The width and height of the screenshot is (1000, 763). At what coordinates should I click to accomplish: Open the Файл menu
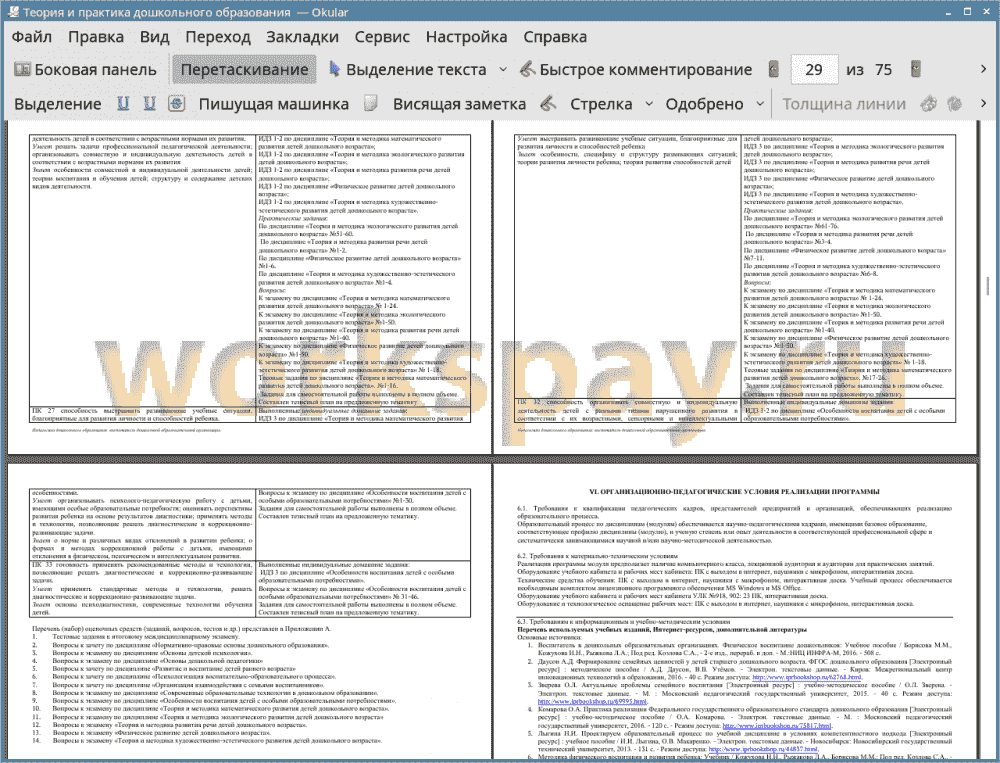click(x=32, y=37)
